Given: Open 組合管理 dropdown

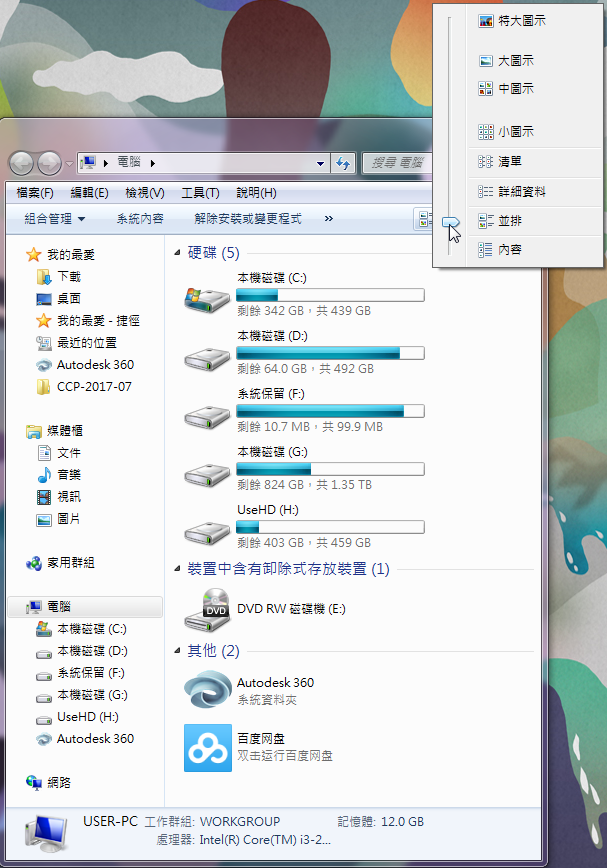Looking at the screenshot, I should click(55, 219).
